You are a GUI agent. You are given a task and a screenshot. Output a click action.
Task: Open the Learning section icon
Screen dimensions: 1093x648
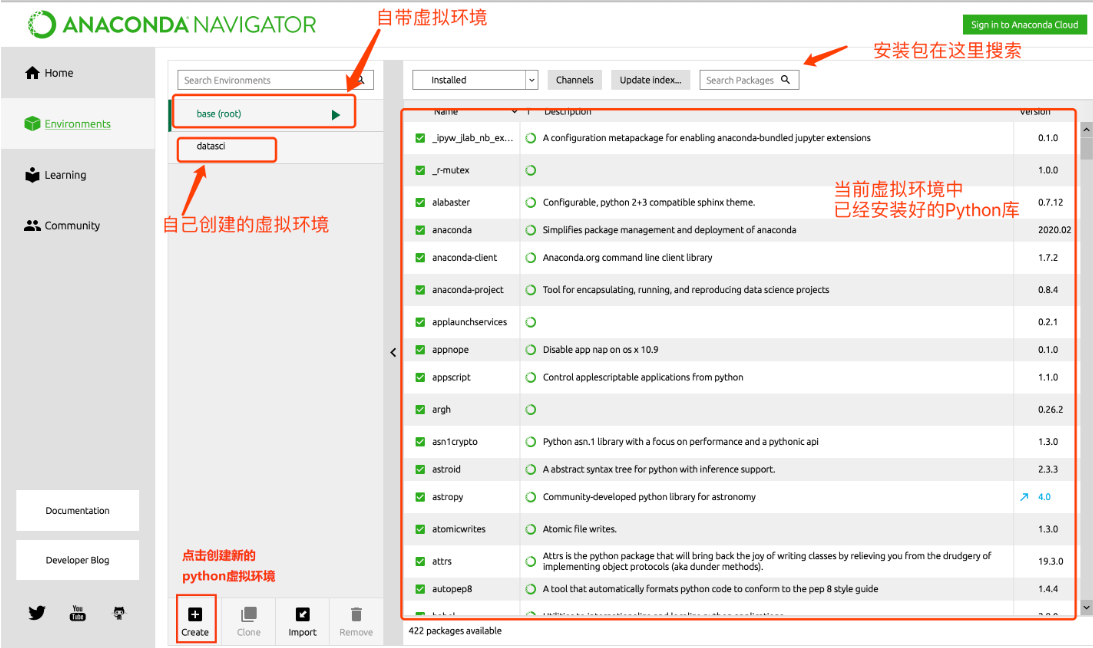(x=33, y=174)
